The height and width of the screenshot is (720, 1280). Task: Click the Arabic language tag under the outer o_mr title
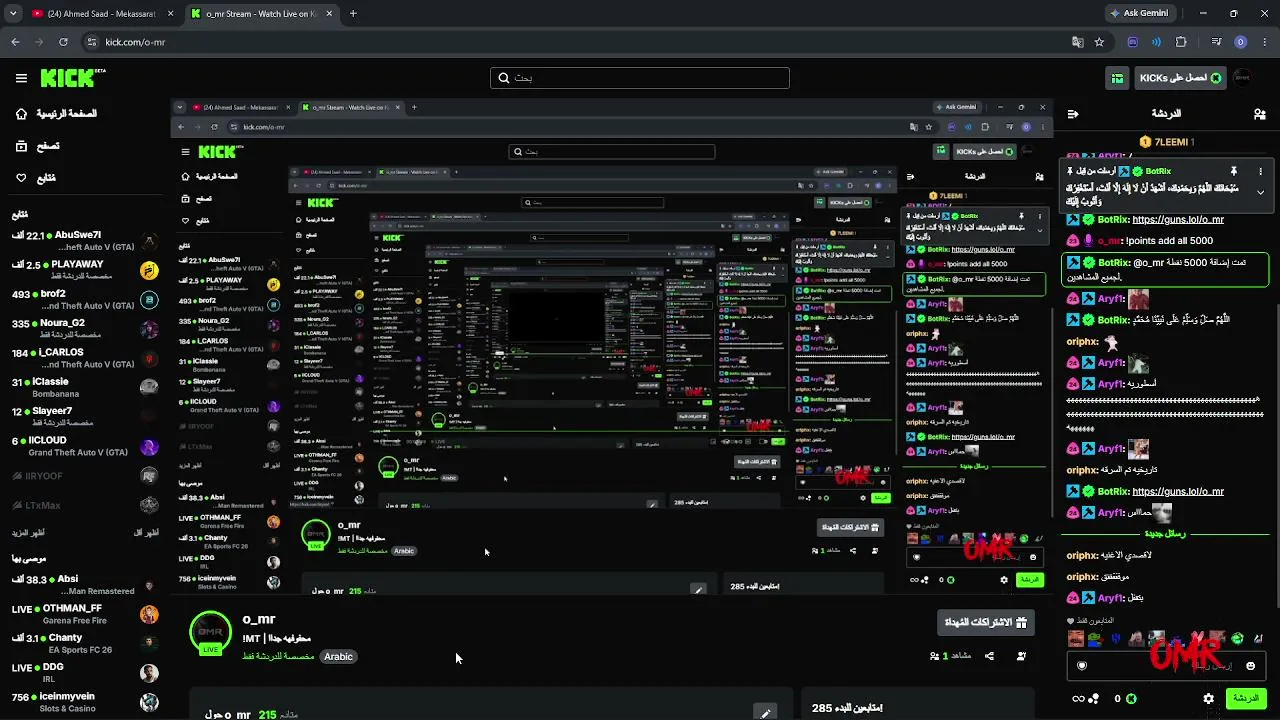tap(338, 656)
